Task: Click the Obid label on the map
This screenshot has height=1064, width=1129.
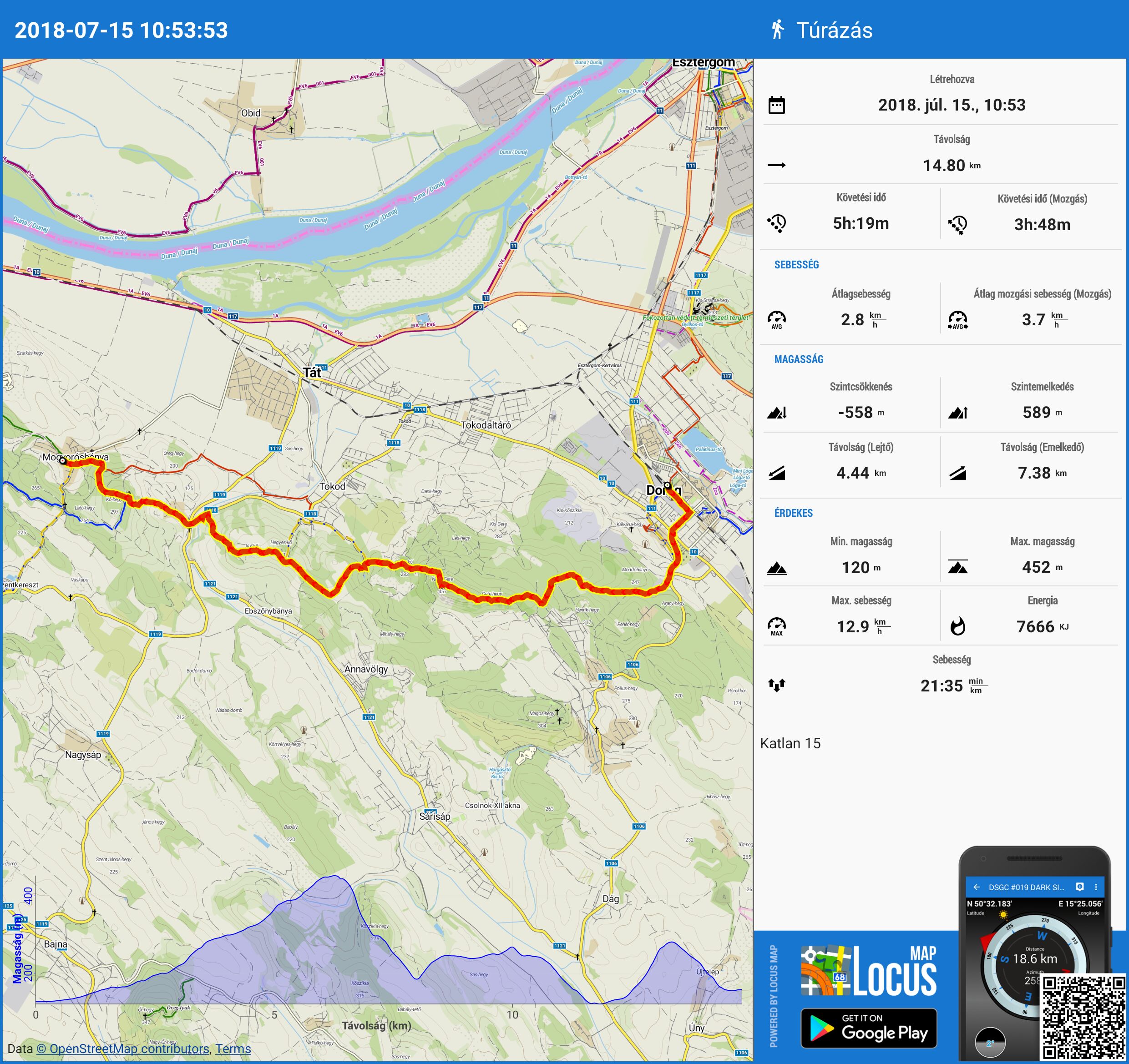Action: pos(251,113)
